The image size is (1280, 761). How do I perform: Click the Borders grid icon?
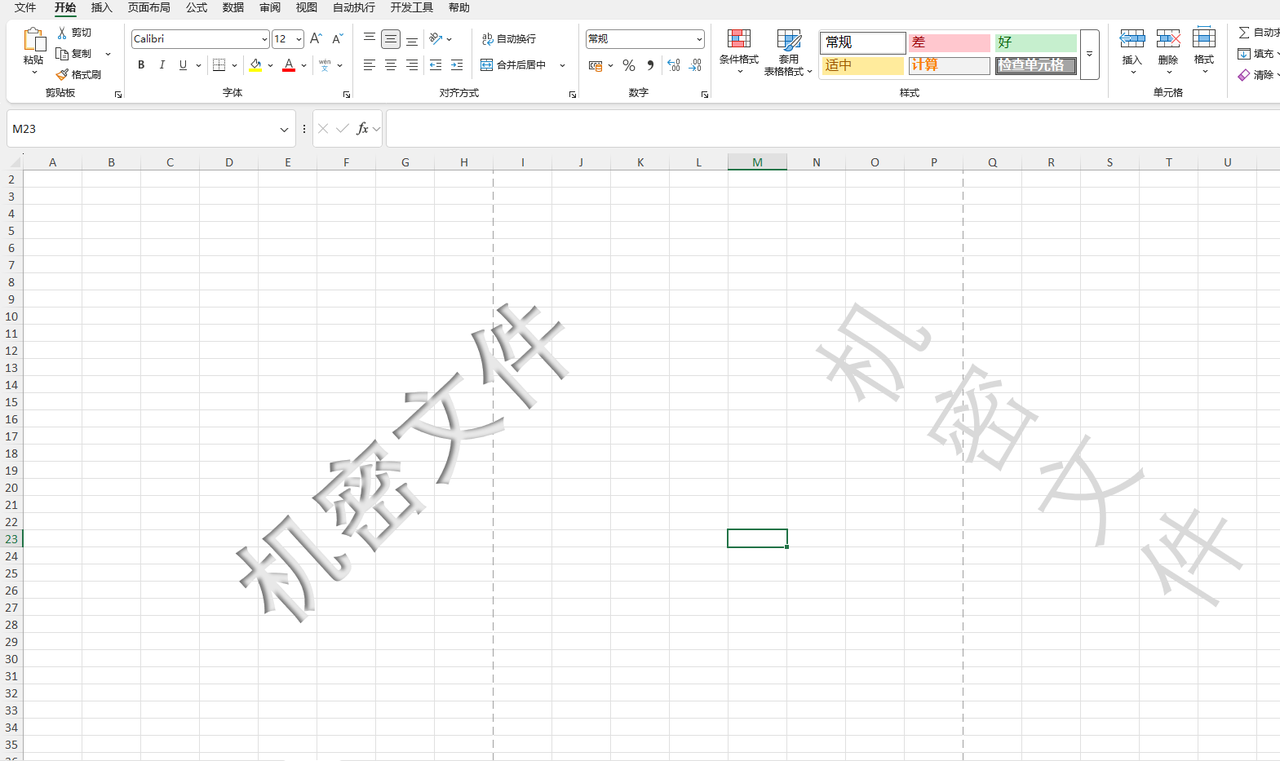pyautogui.click(x=219, y=65)
